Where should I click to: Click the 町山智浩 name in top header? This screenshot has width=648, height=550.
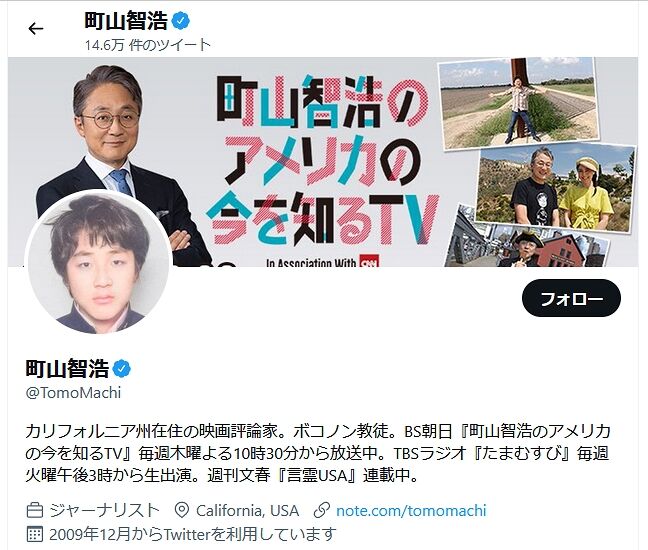coord(126,21)
